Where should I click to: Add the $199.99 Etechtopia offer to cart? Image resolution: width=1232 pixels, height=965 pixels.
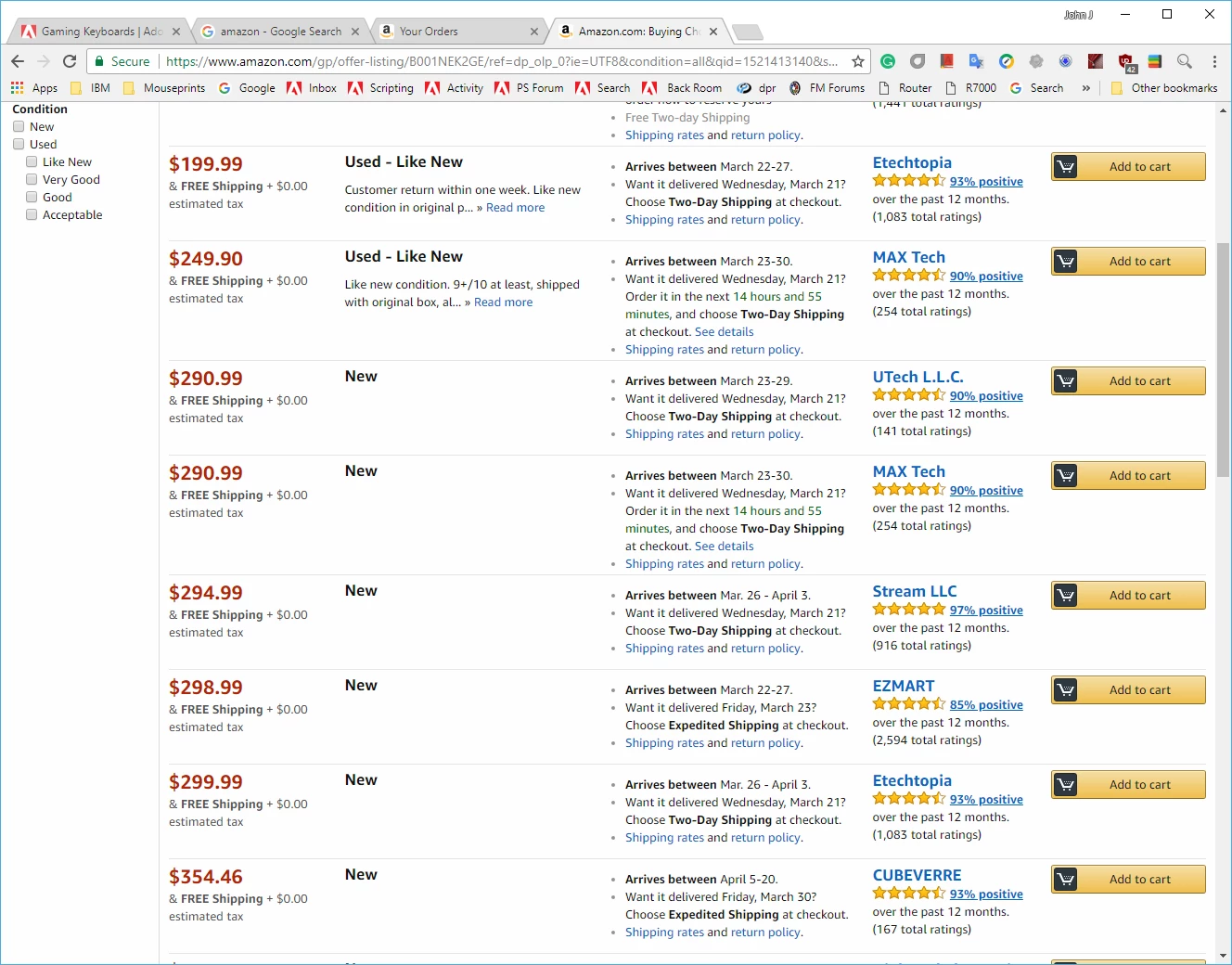point(1128,167)
